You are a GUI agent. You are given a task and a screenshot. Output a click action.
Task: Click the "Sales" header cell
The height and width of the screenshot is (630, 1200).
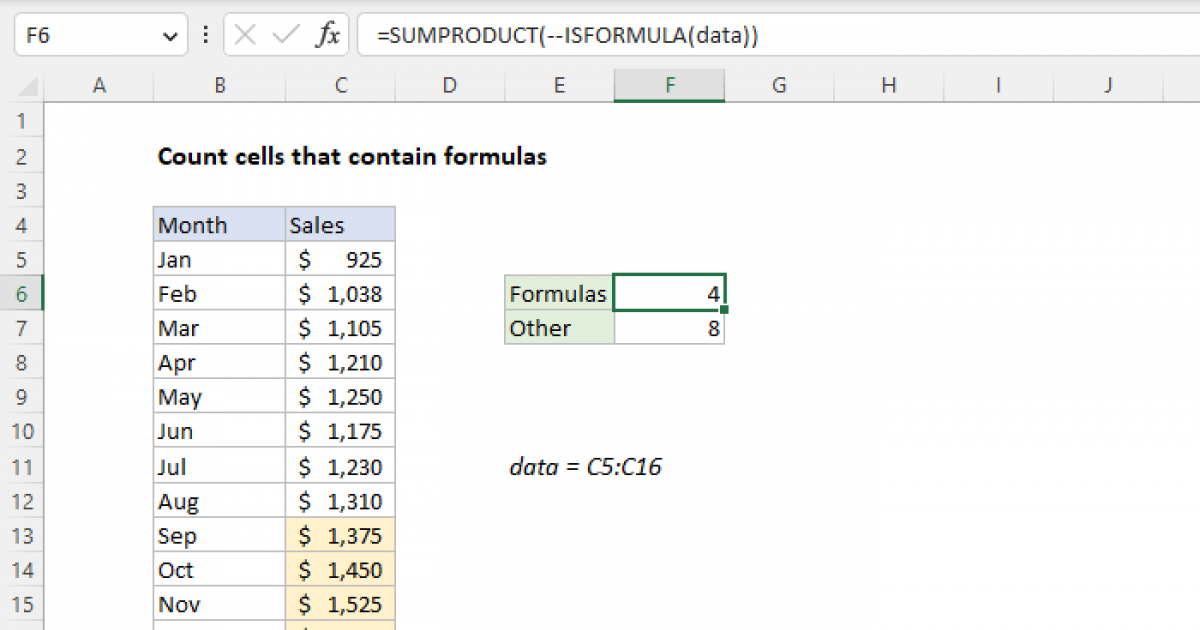(341, 225)
